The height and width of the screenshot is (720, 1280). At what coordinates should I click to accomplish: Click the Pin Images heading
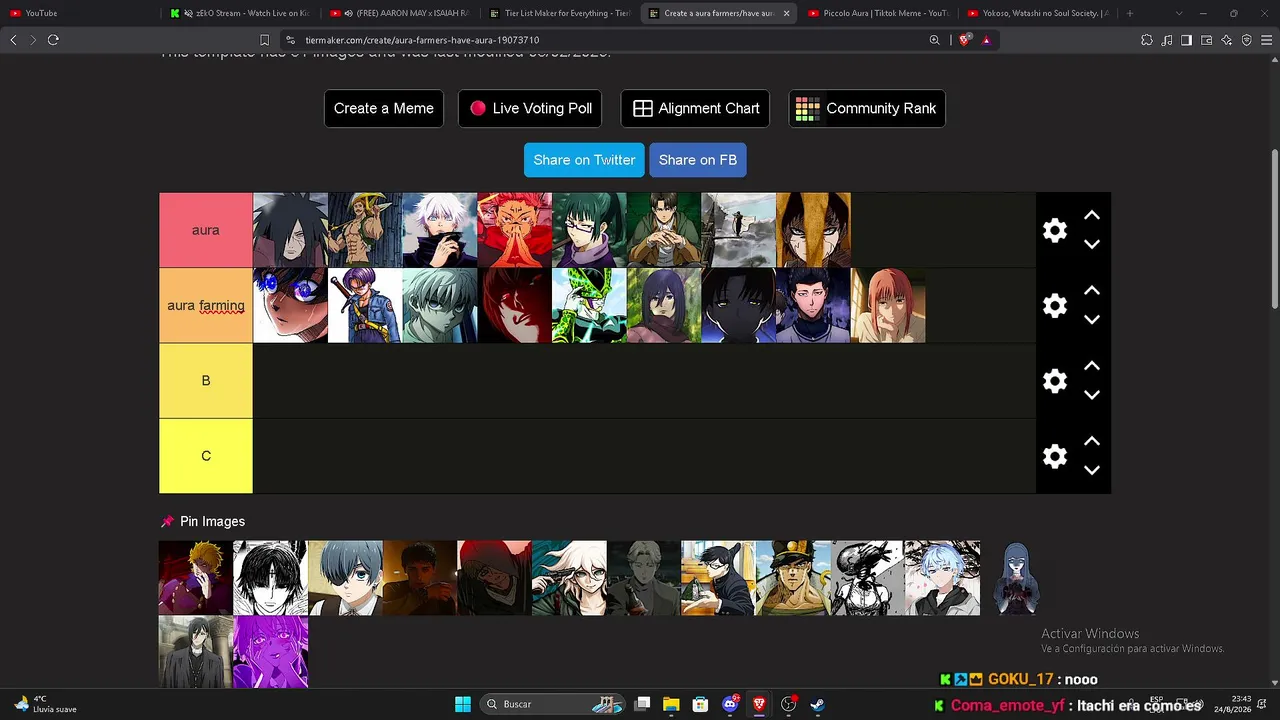(x=212, y=521)
